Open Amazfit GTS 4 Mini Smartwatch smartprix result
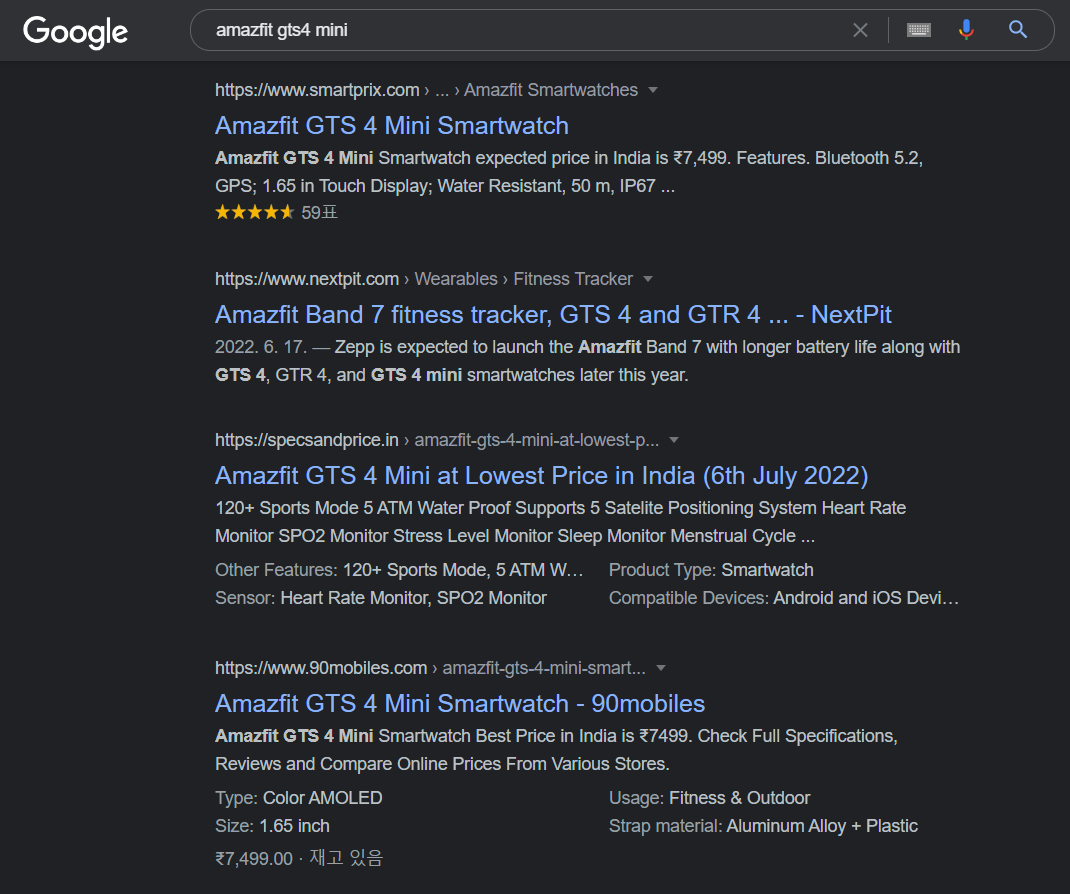Viewport: 1070px width, 894px height. coord(392,126)
